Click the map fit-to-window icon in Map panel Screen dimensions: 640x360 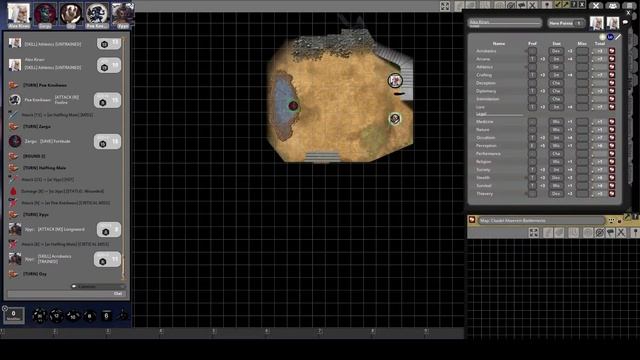pos(534,233)
